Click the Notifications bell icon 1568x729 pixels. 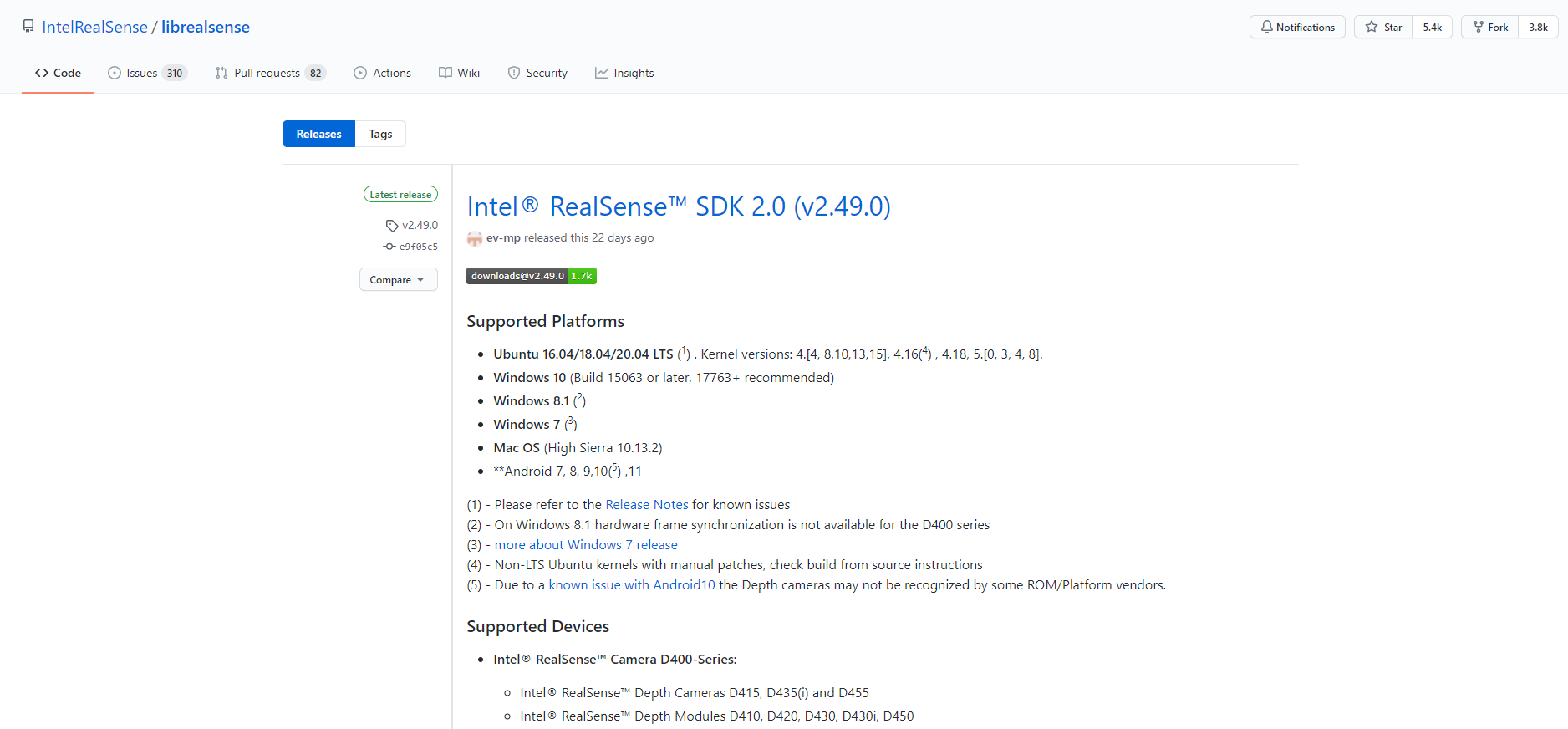[x=1267, y=27]
